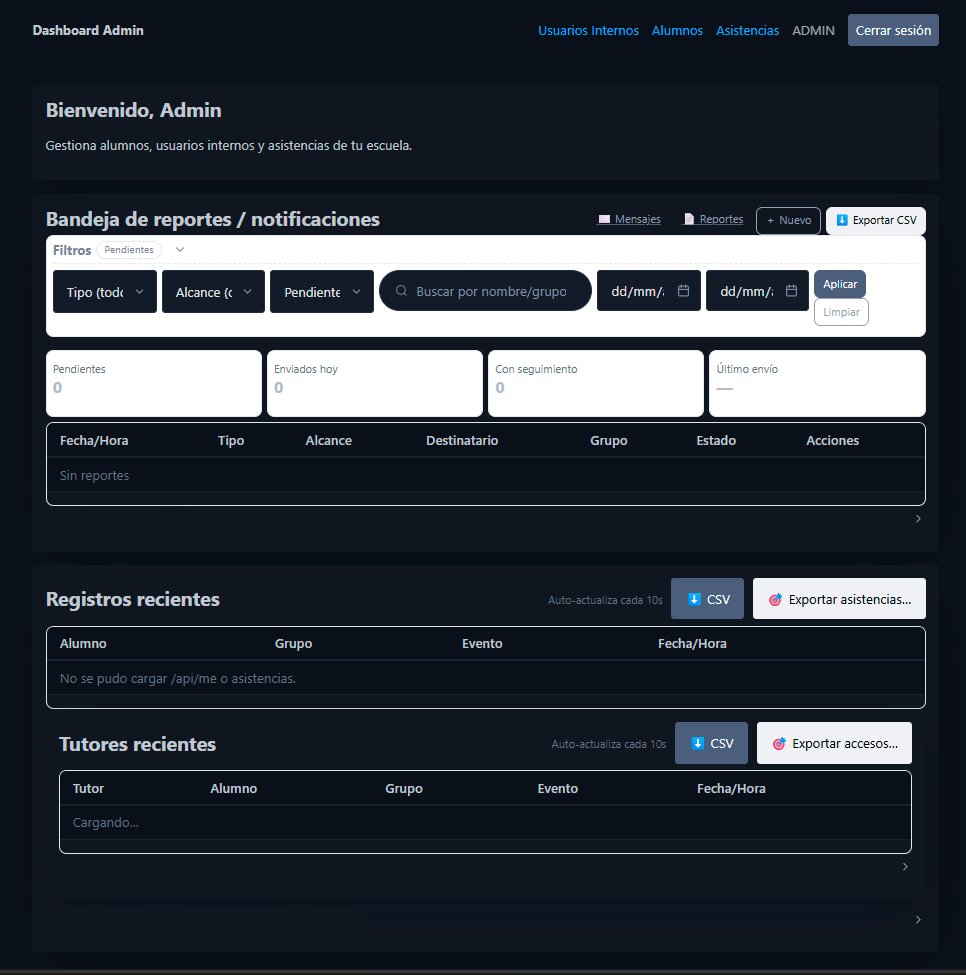
Task: Select the Alumnos navigation item
Action: 677,31
